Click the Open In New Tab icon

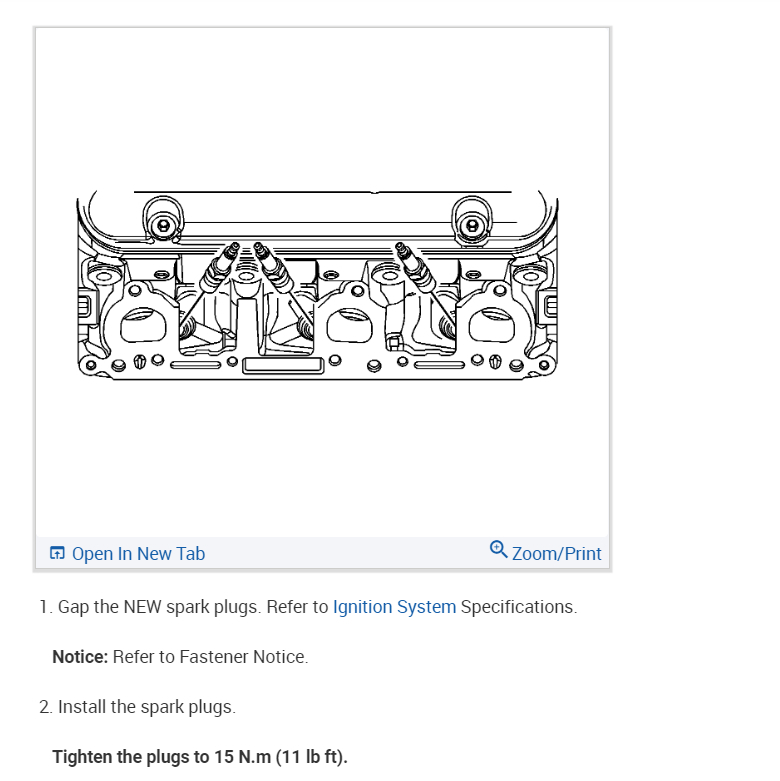pyautogui.click(x=57, y=553)
